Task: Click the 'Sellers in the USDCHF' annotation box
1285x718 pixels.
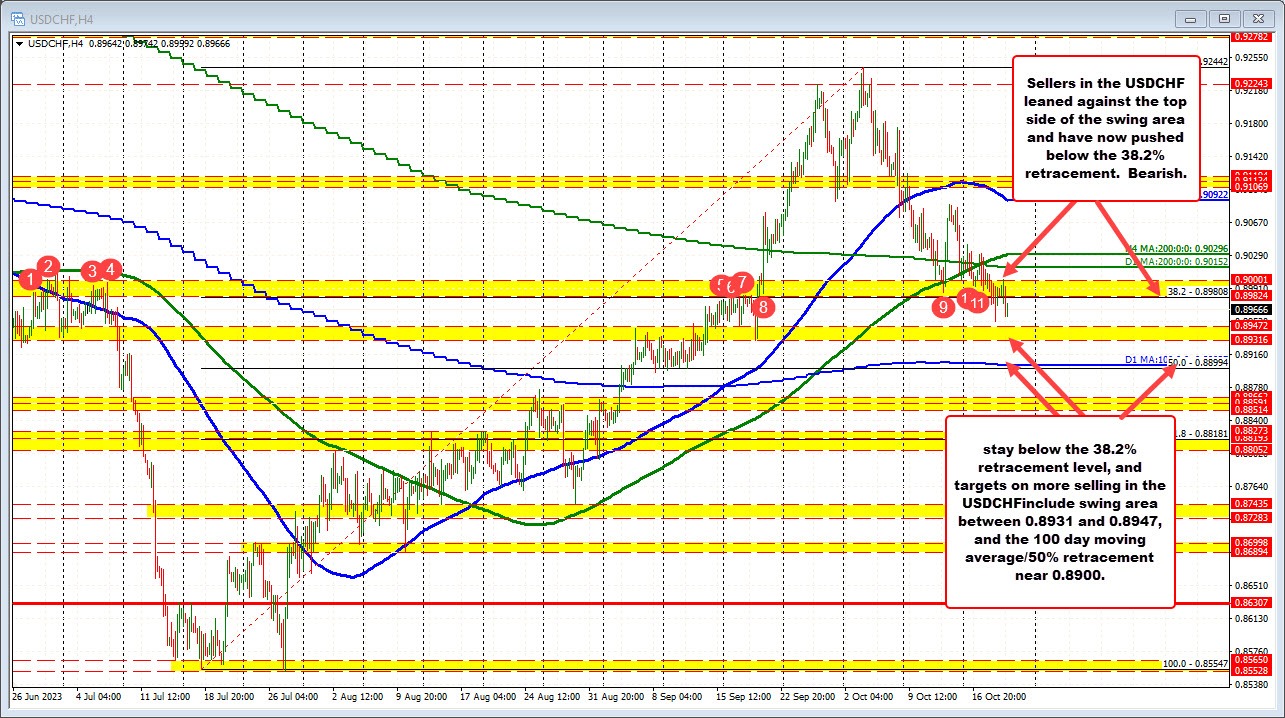Action: click(1105, 128)
